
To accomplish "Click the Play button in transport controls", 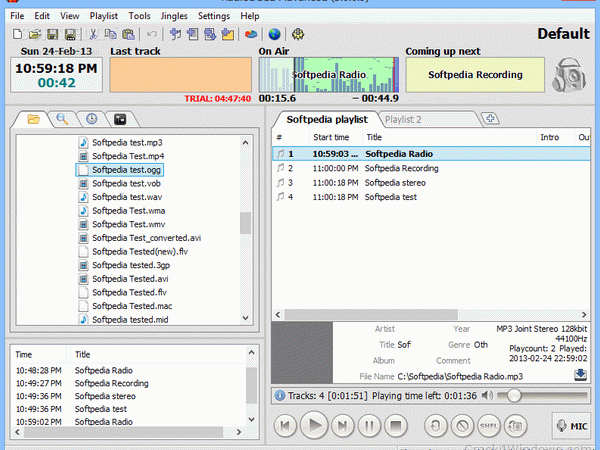I will tap(314, 426).
